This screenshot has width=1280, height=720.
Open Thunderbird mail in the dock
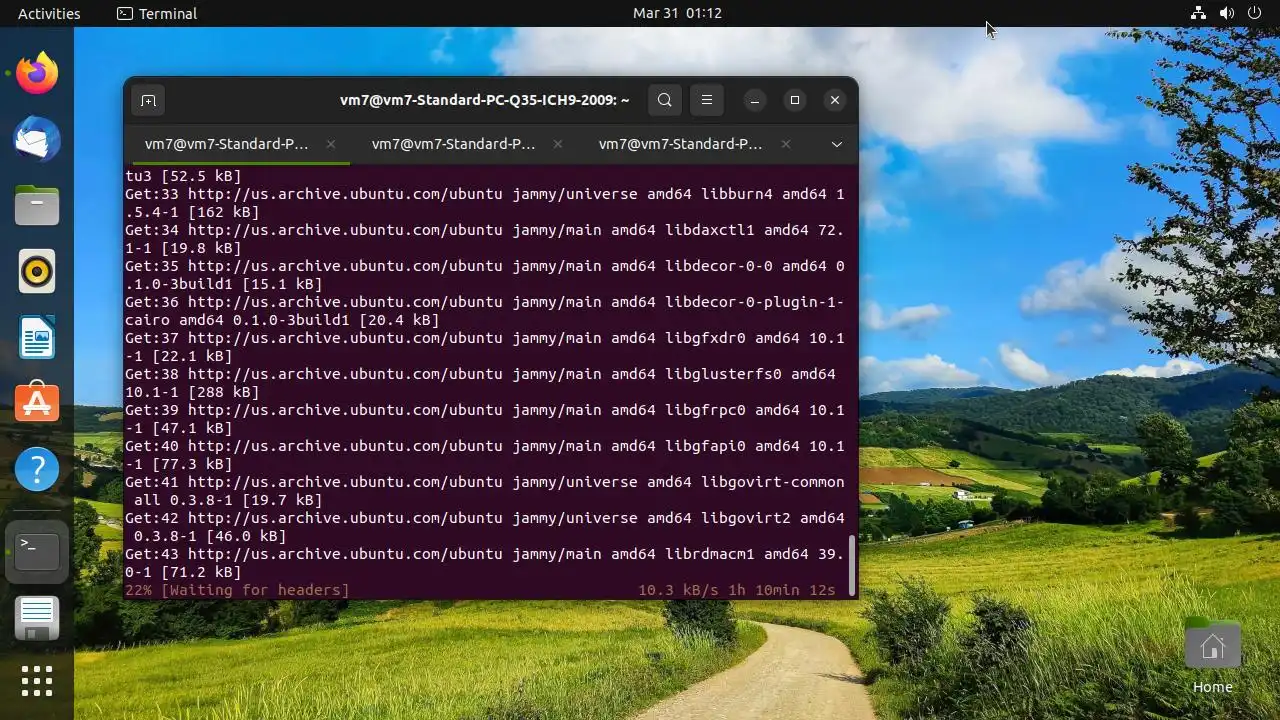(x=37, y=139)
